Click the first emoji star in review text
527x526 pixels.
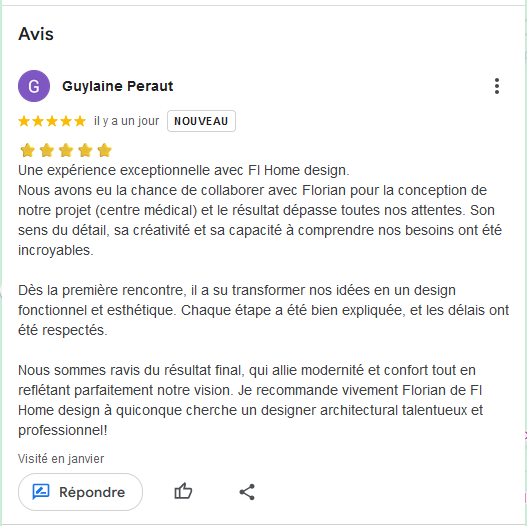[x=28, y=150]
